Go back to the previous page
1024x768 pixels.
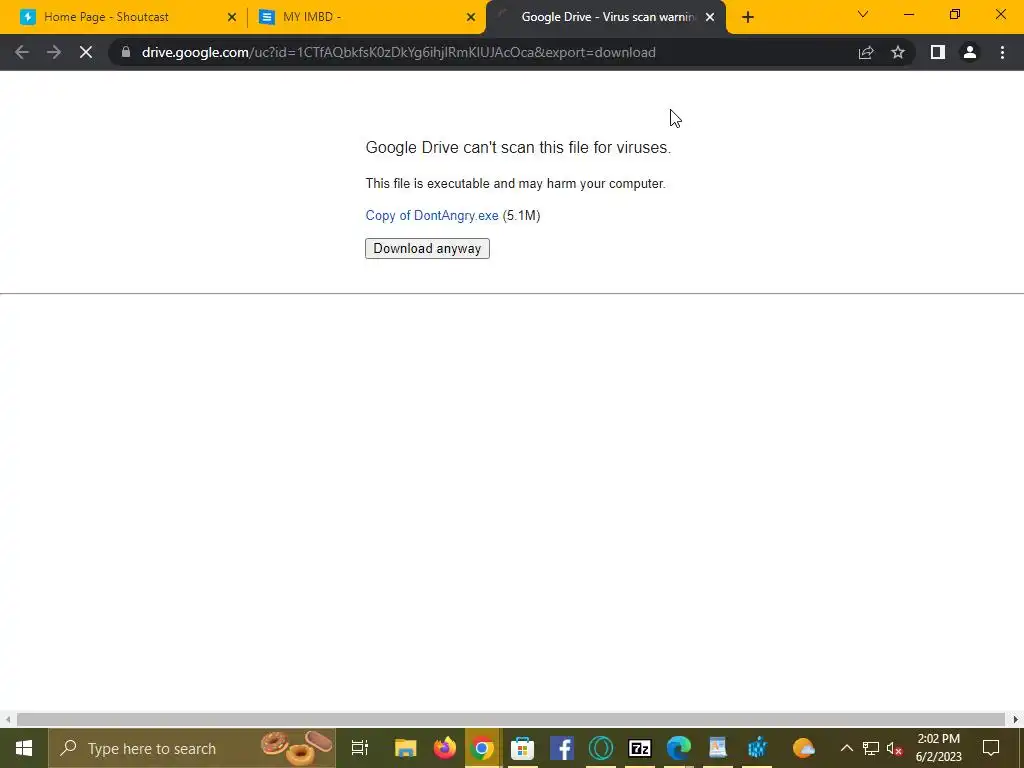pyautogui.click(x=22, y=52)
